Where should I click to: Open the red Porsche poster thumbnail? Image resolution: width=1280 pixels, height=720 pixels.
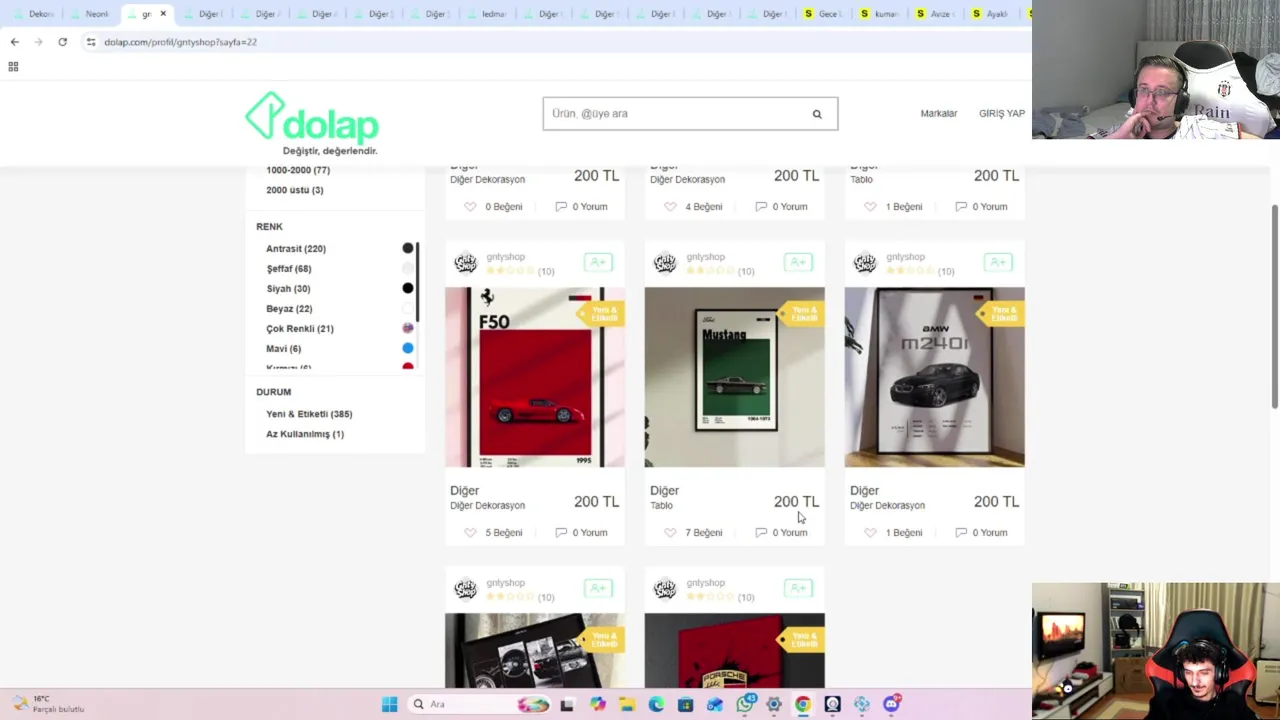pos(735,651)
